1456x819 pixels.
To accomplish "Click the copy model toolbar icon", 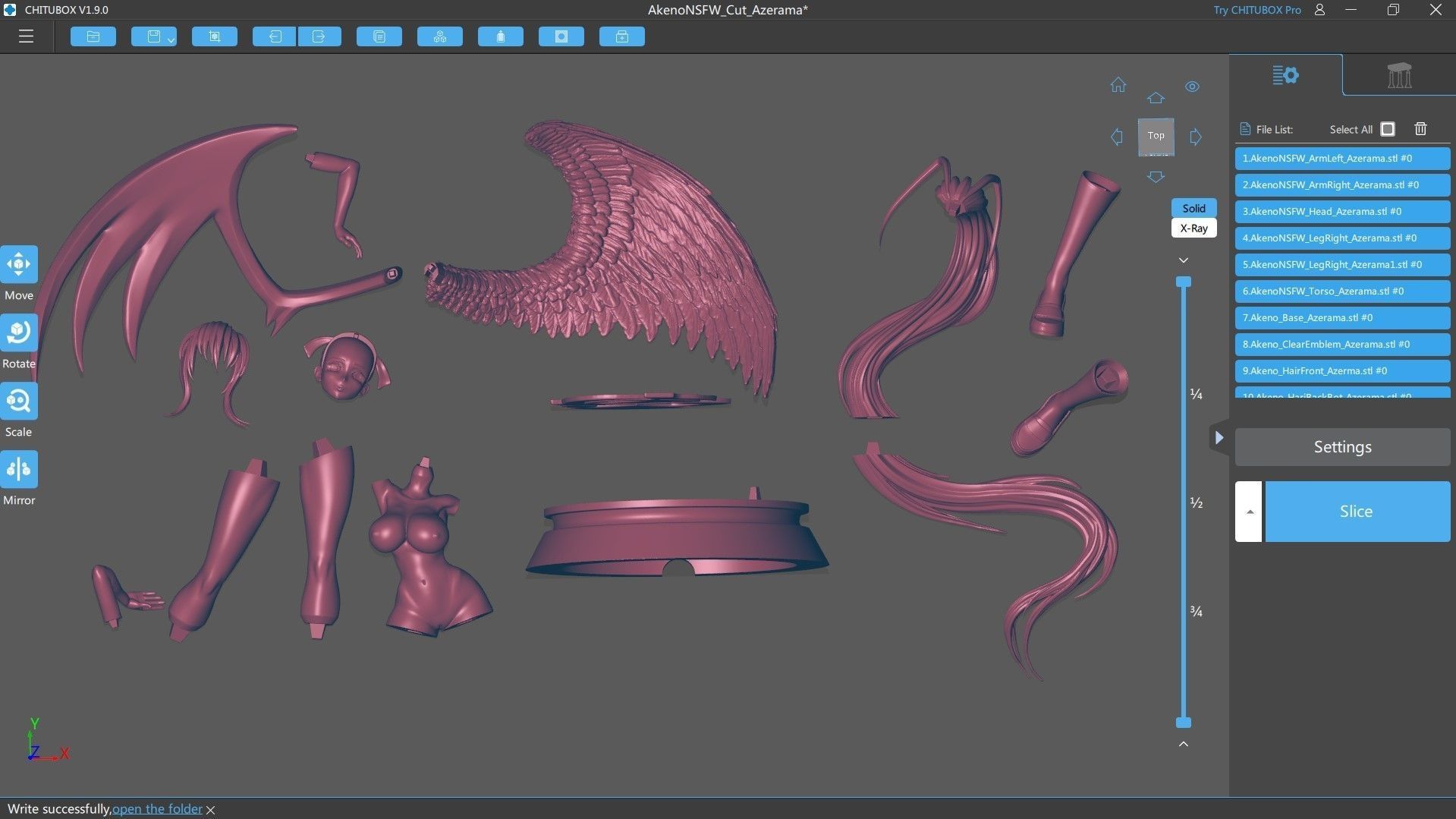I will click(379, 36).
